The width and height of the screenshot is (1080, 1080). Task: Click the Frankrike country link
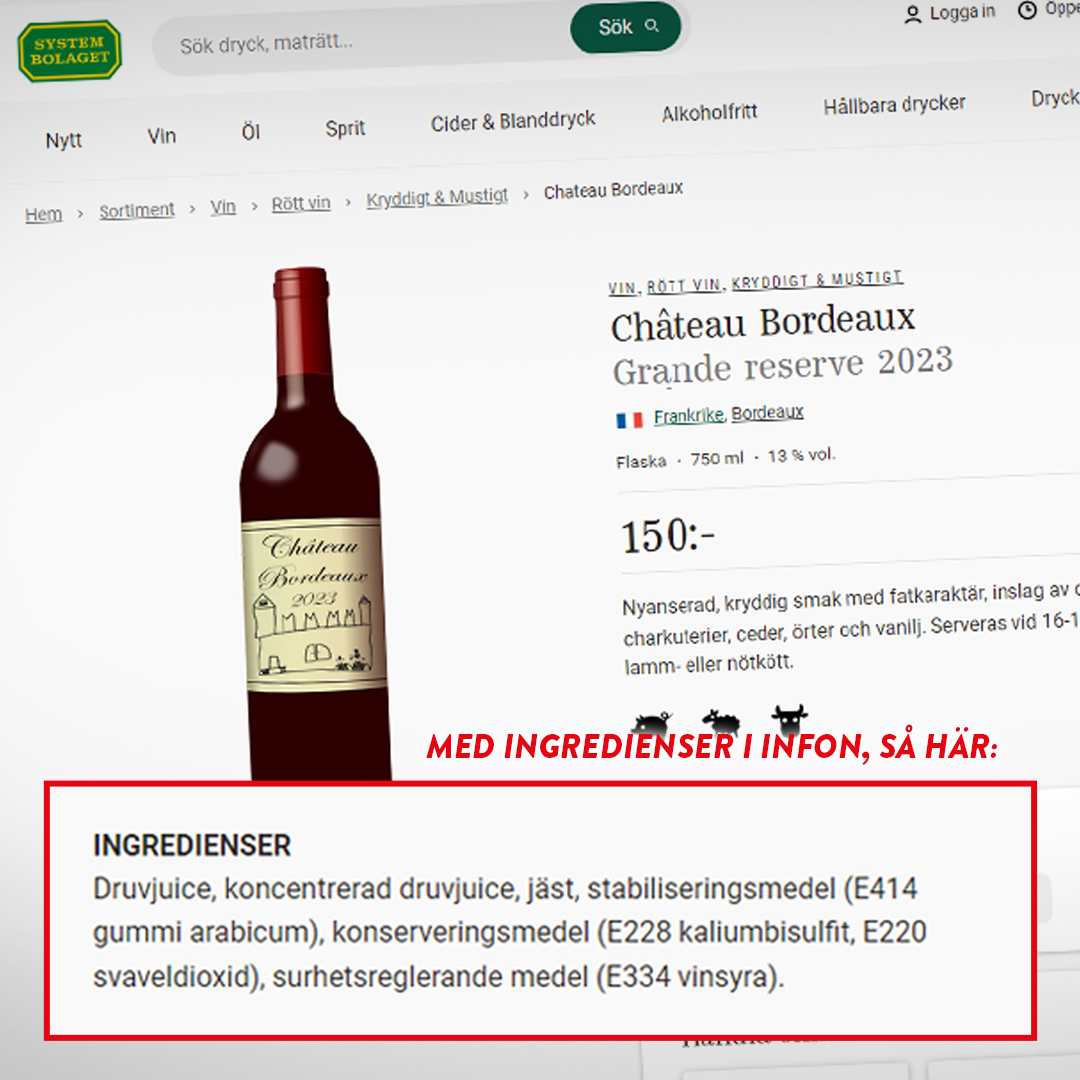(688, 416)
